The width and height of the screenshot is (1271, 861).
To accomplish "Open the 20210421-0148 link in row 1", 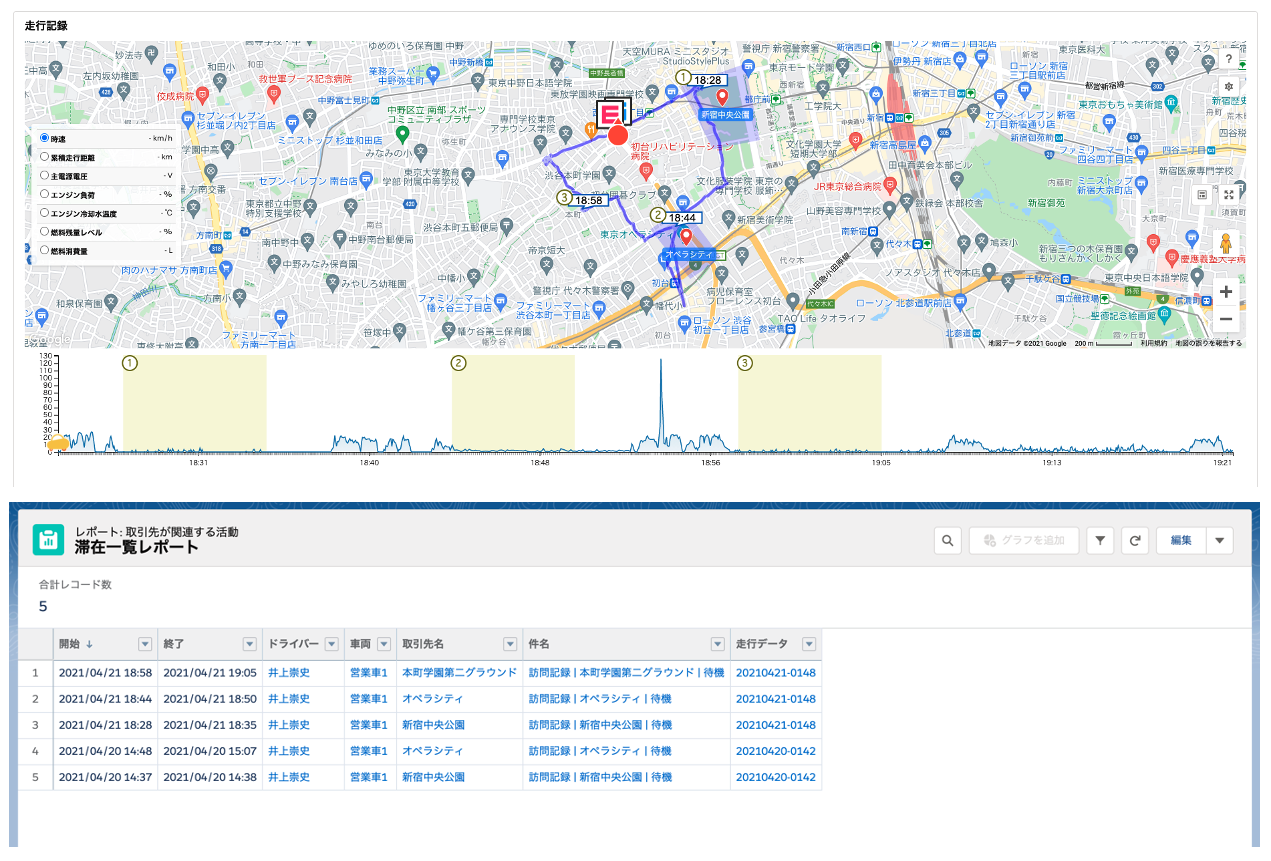I will [x=776, y=673].
